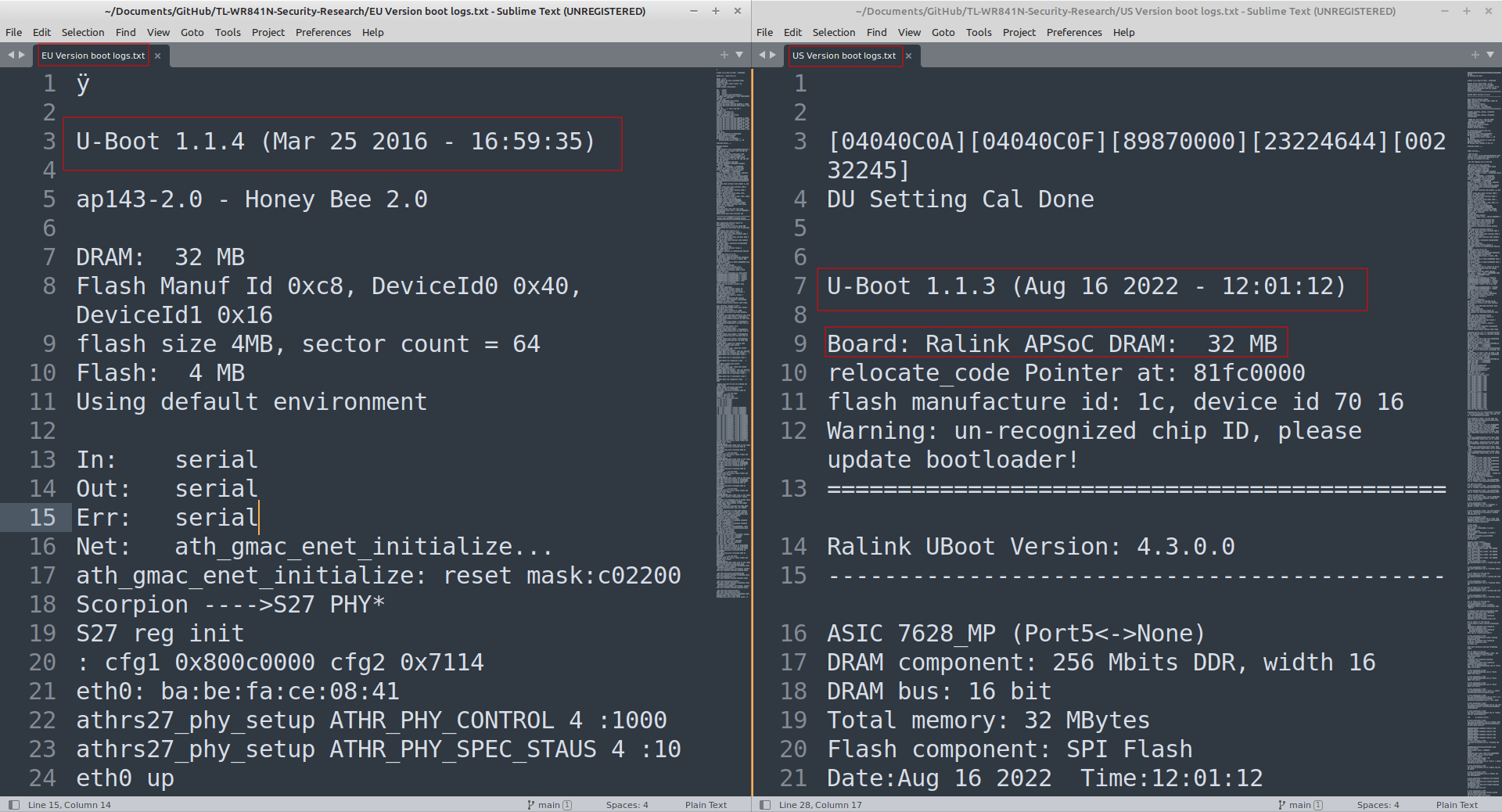Viewport: 1502px width, 812px height.
Task: Open Help menu in EU Version window
Action: 372,32
